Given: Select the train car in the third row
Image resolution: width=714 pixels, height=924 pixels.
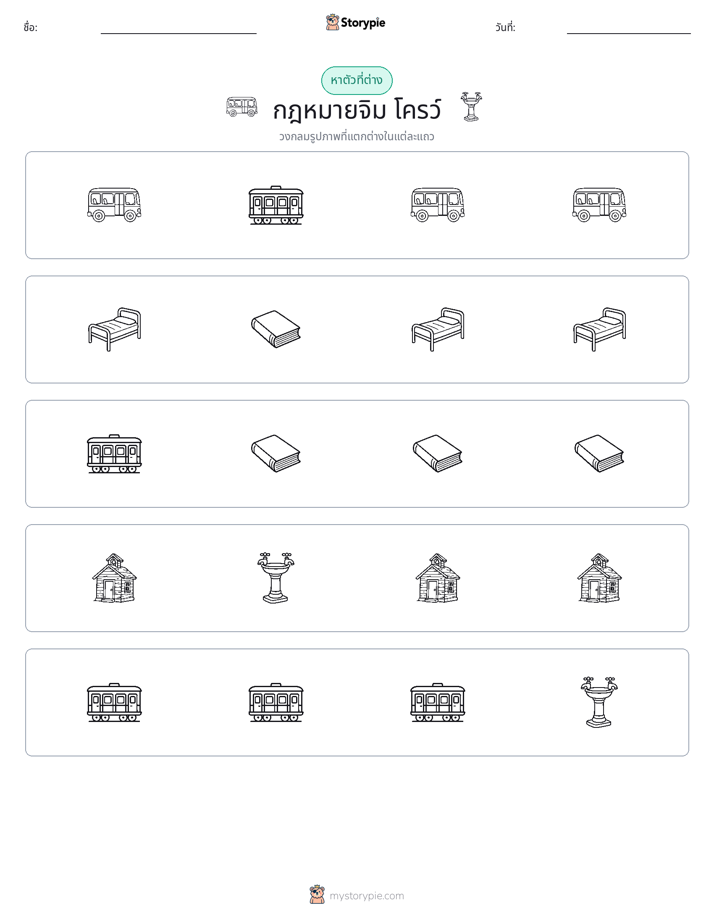Looking at the screenshot, I should point(114,454).
